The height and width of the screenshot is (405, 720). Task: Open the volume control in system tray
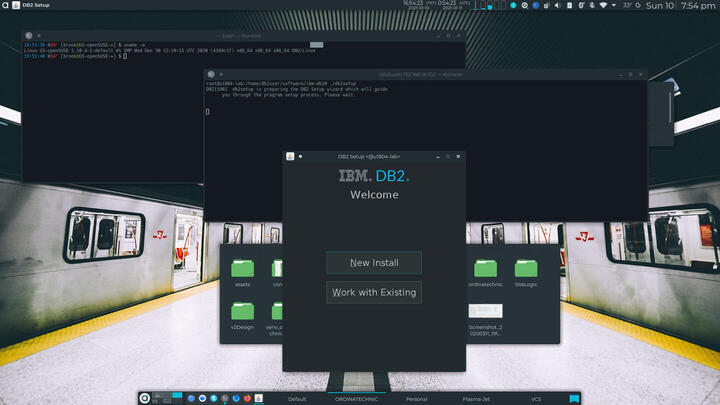pos(557,6)
